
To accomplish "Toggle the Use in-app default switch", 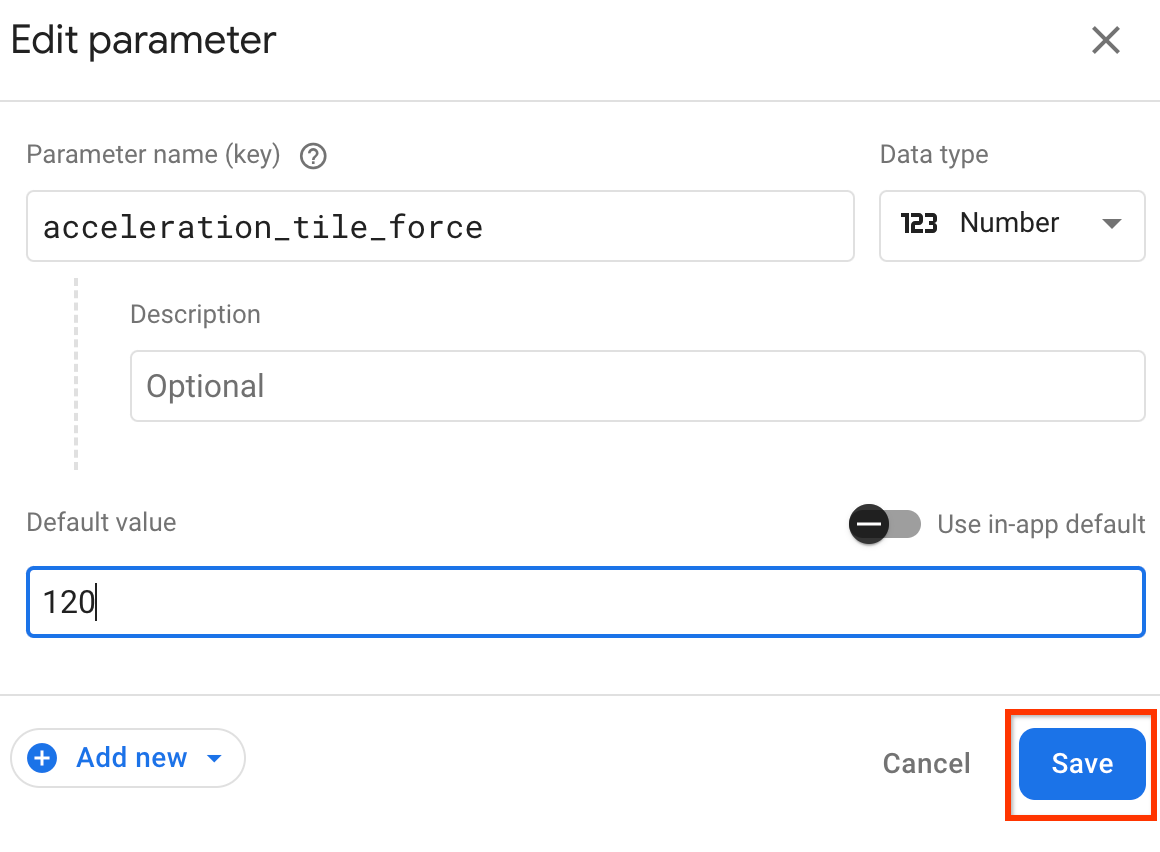I will (x=884, y=523).
